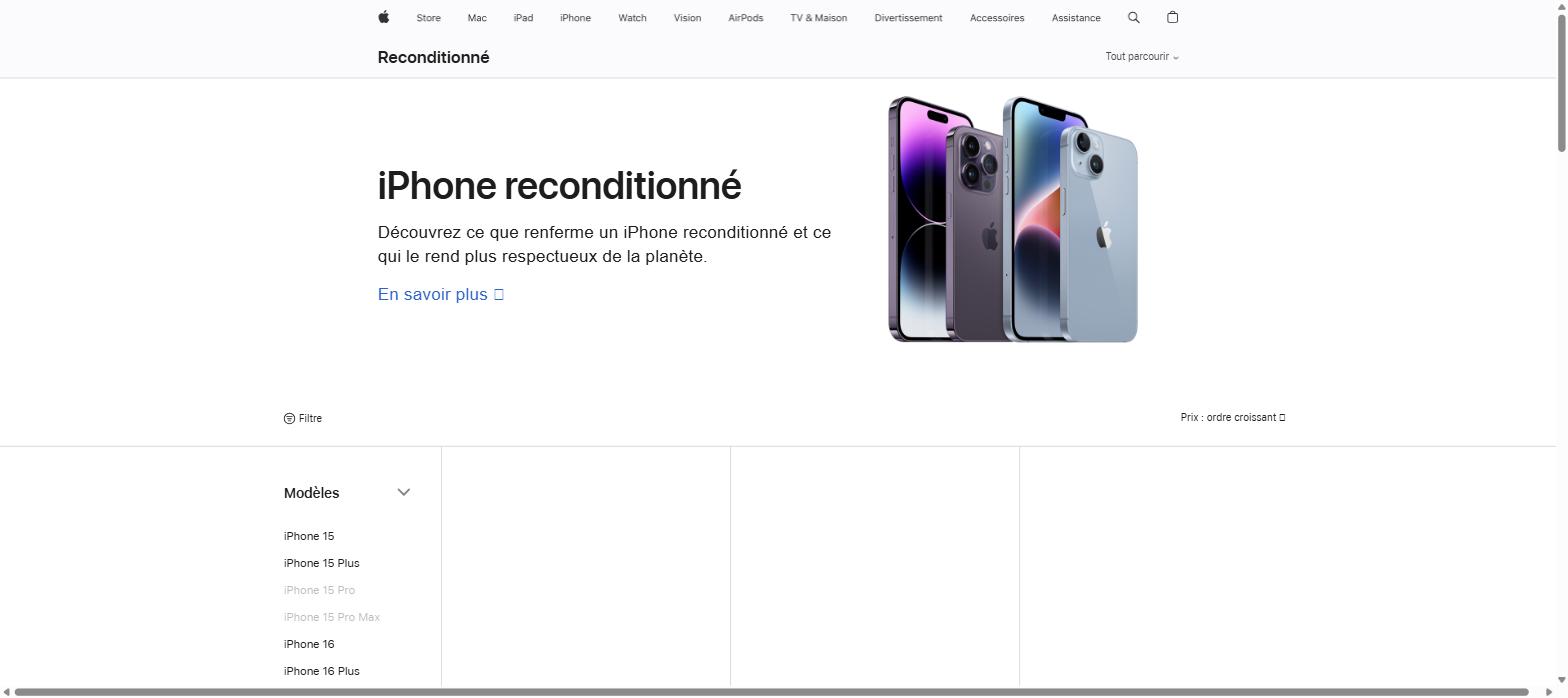1568x698 pixels.
Task: Filter by iPhone 15 model
Action: (x=309, y=536)
